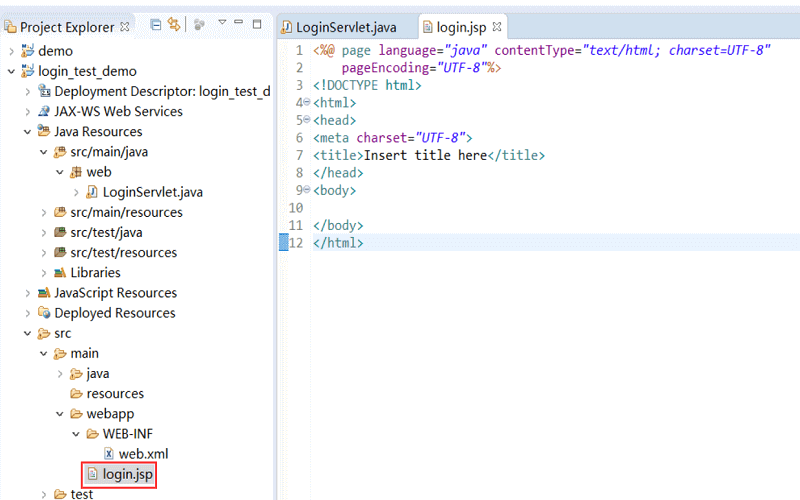Select web.xml in the tree
800x500 pixels.
pos(143,454)
